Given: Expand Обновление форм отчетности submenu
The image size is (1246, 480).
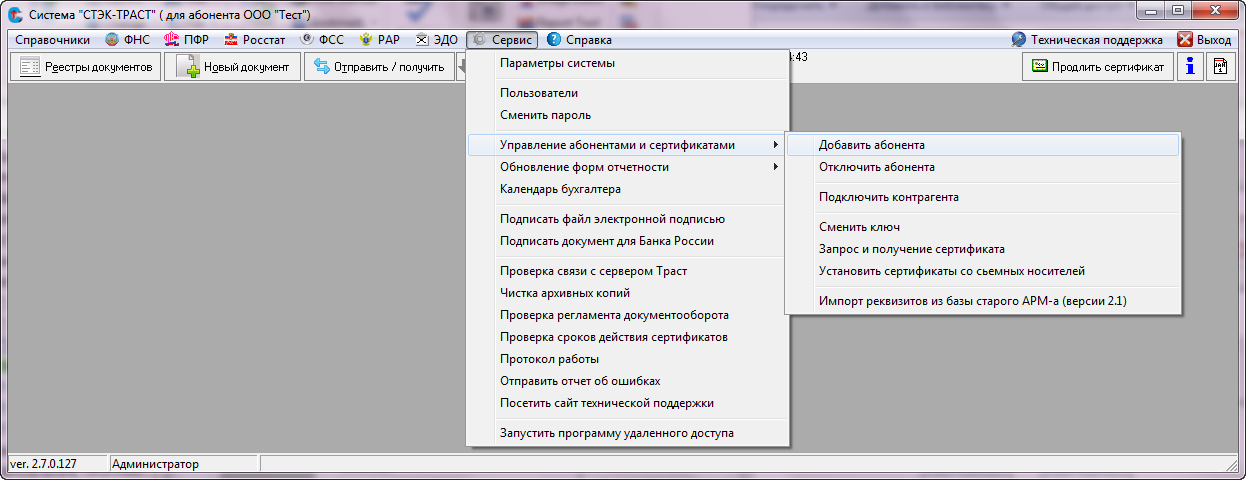Looking at the screenshot, I should [x=628, y=167].
